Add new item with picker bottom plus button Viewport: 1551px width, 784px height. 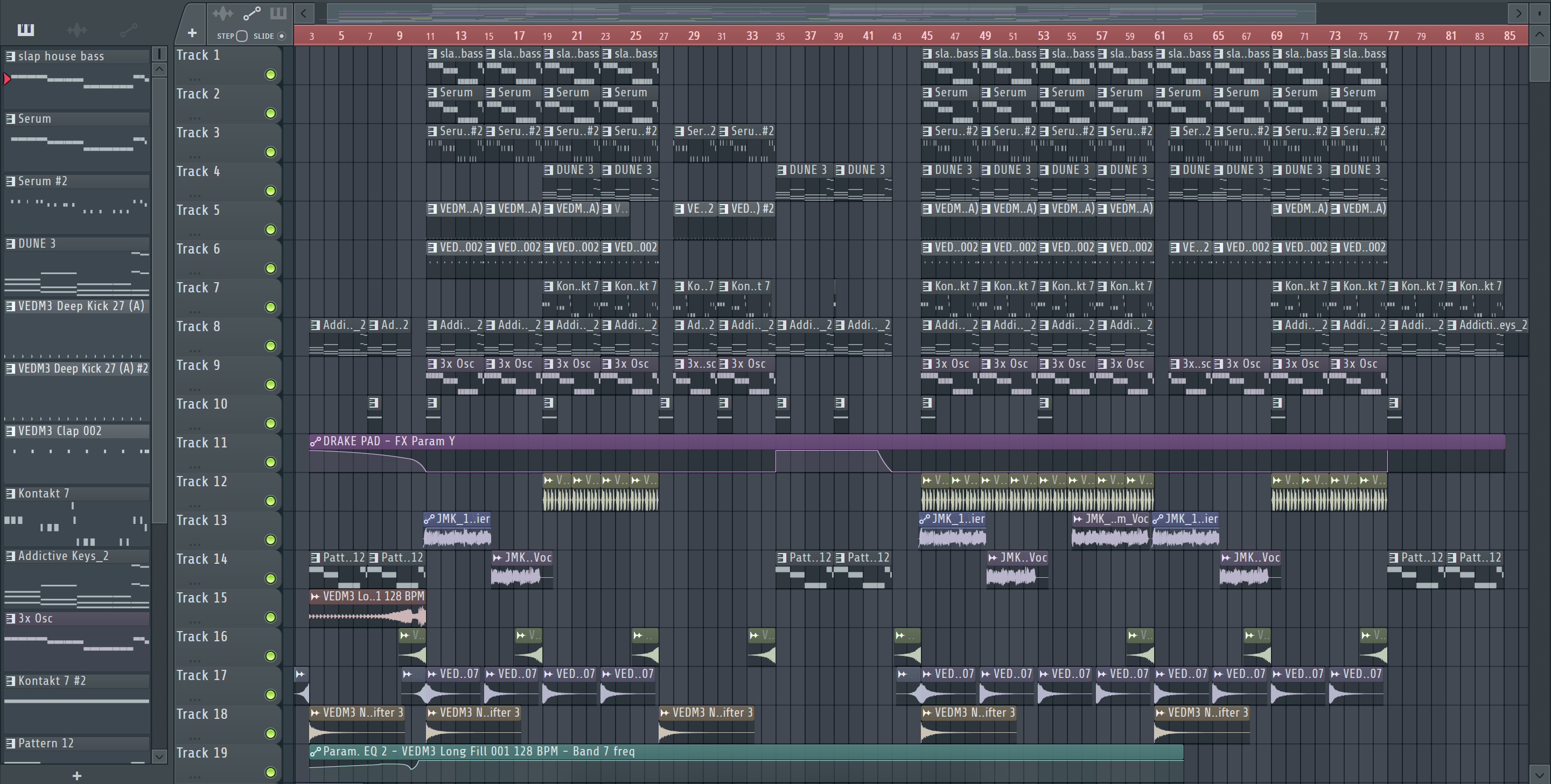coord(76,775)
